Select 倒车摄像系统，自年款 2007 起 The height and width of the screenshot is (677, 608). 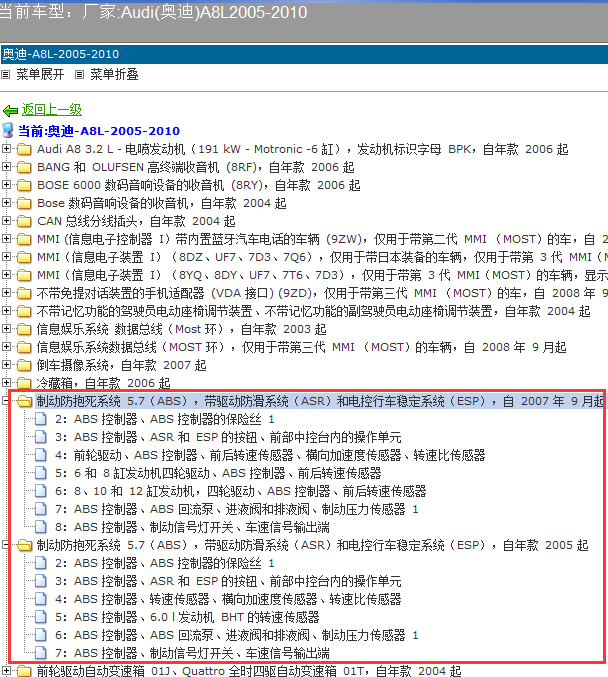coord(121,365)
